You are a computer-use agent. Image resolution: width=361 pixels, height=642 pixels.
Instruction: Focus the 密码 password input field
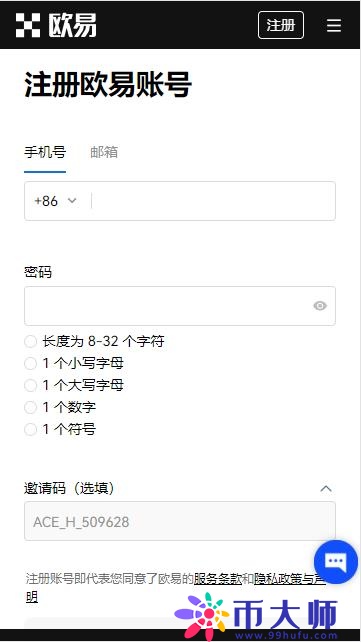coord(180,306)
